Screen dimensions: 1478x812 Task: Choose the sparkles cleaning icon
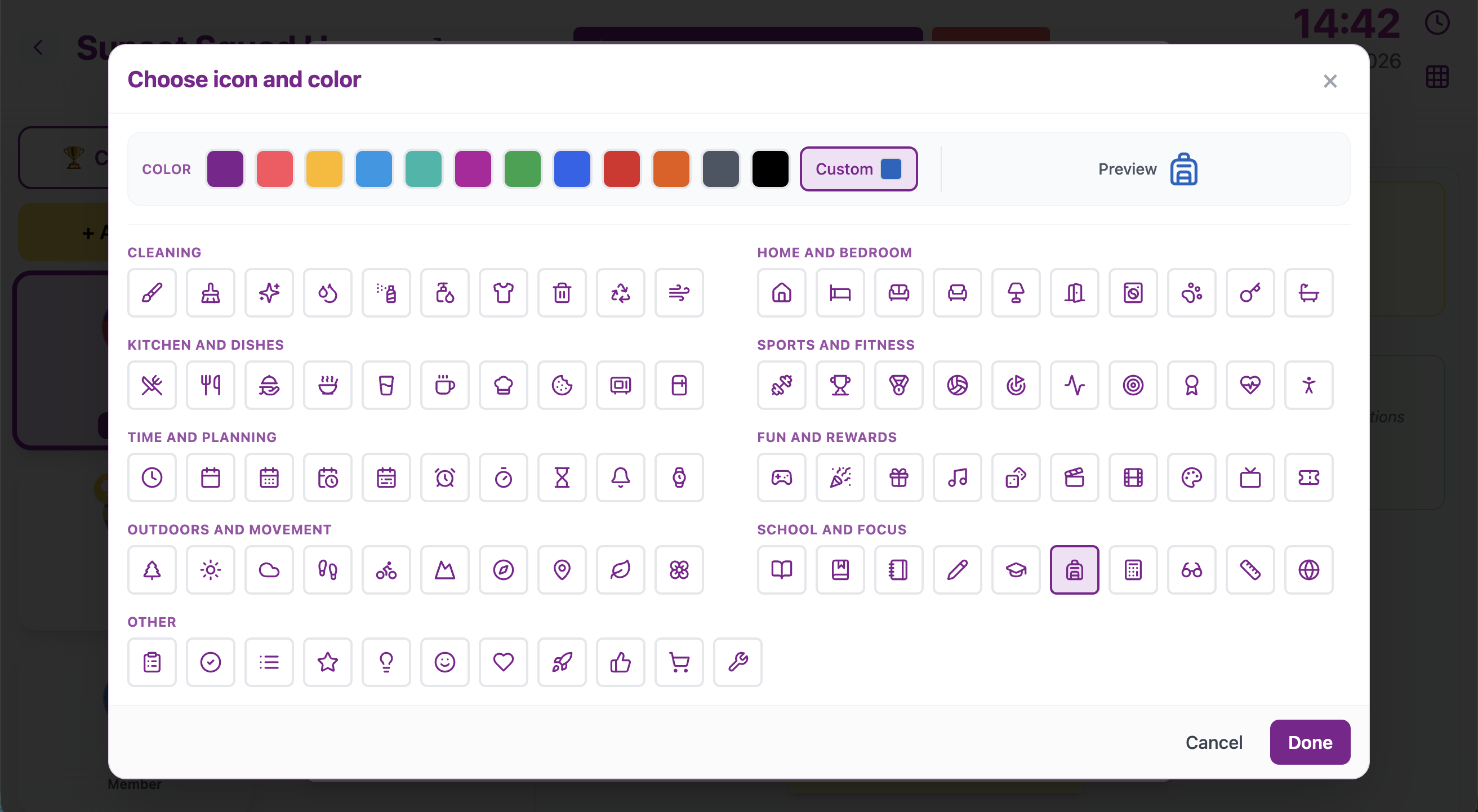(269, 293)
